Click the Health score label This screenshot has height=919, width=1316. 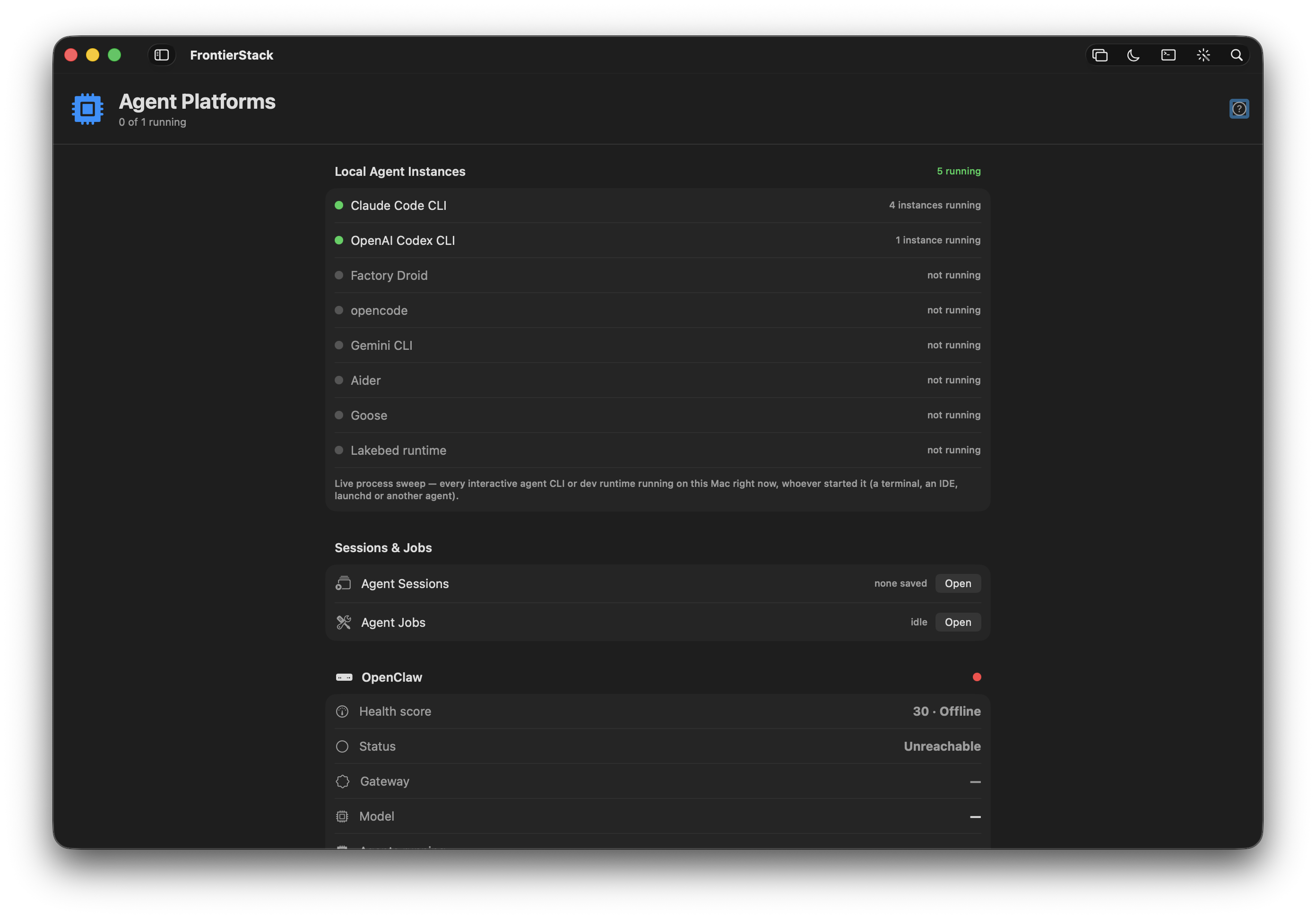coord(395,711)
